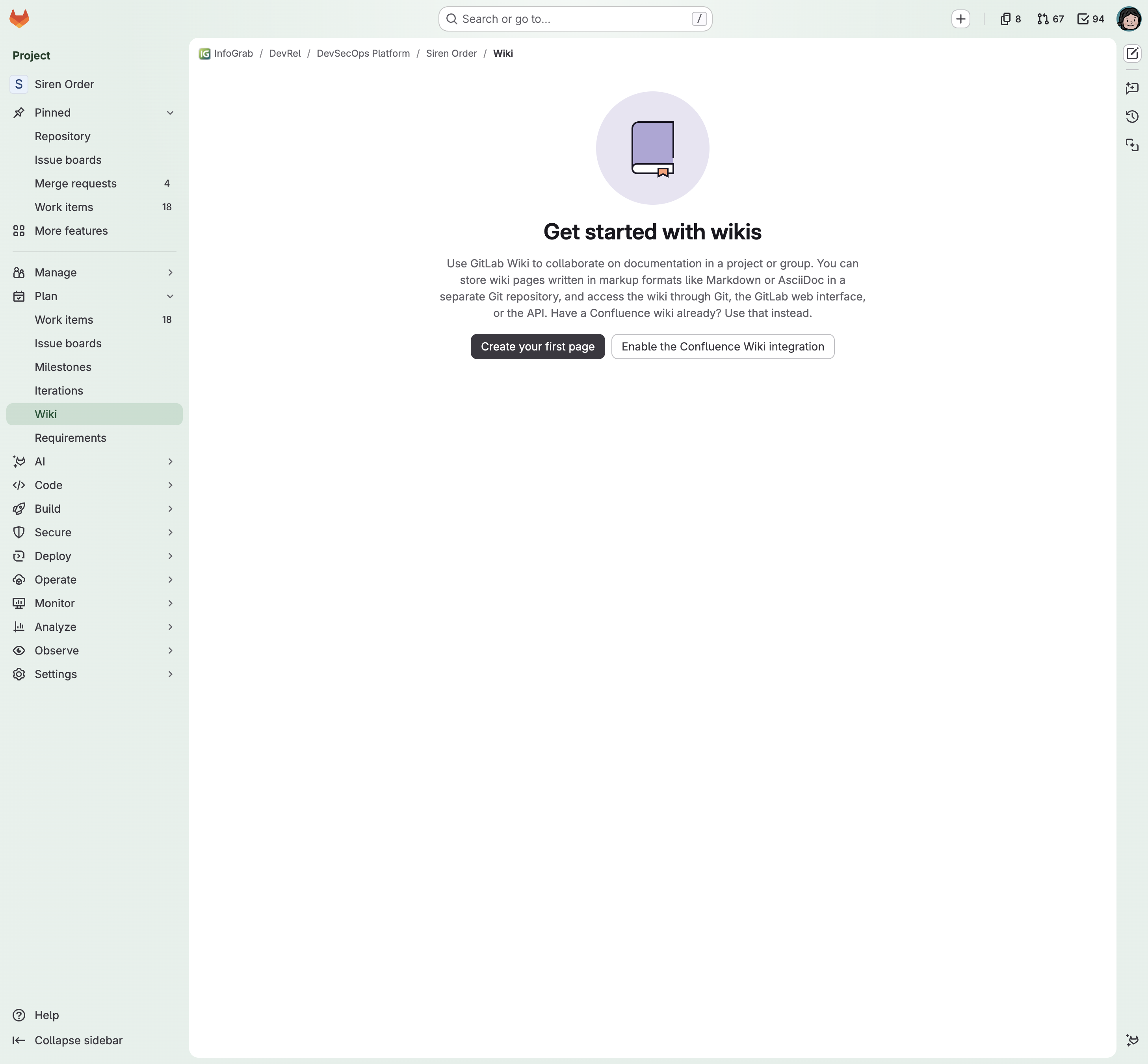Click the Deploy icon in sidebar
Image resolution: width=1148 pixels, height=1064 pixels.
tap(19, 556)
